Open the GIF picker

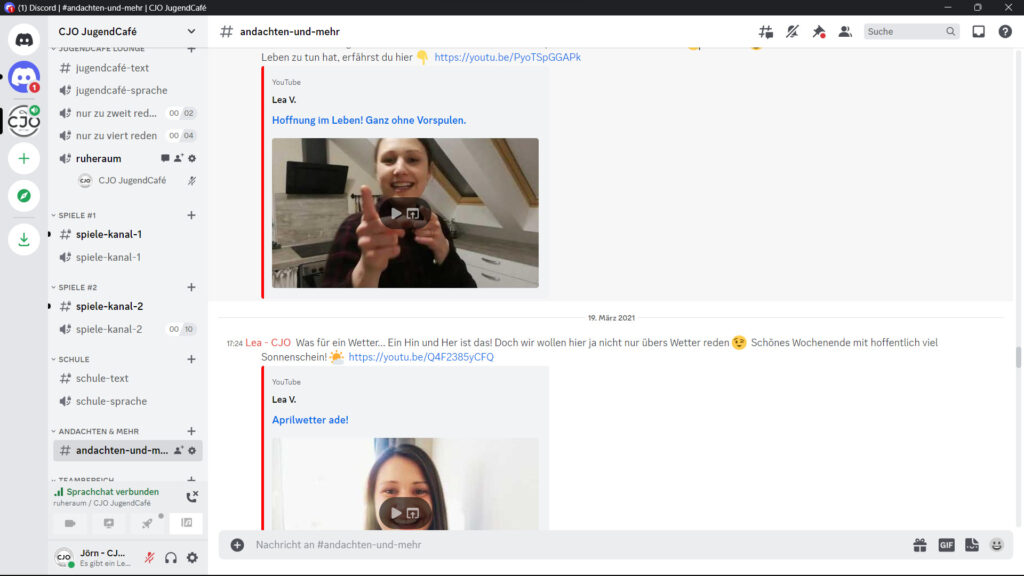pos(946,545)
